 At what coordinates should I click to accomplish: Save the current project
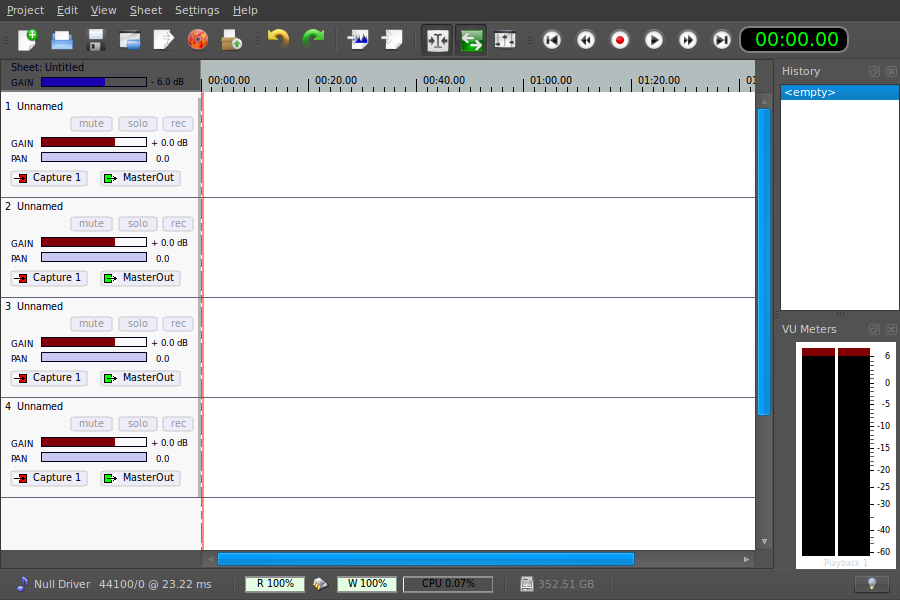pos(94,40)
